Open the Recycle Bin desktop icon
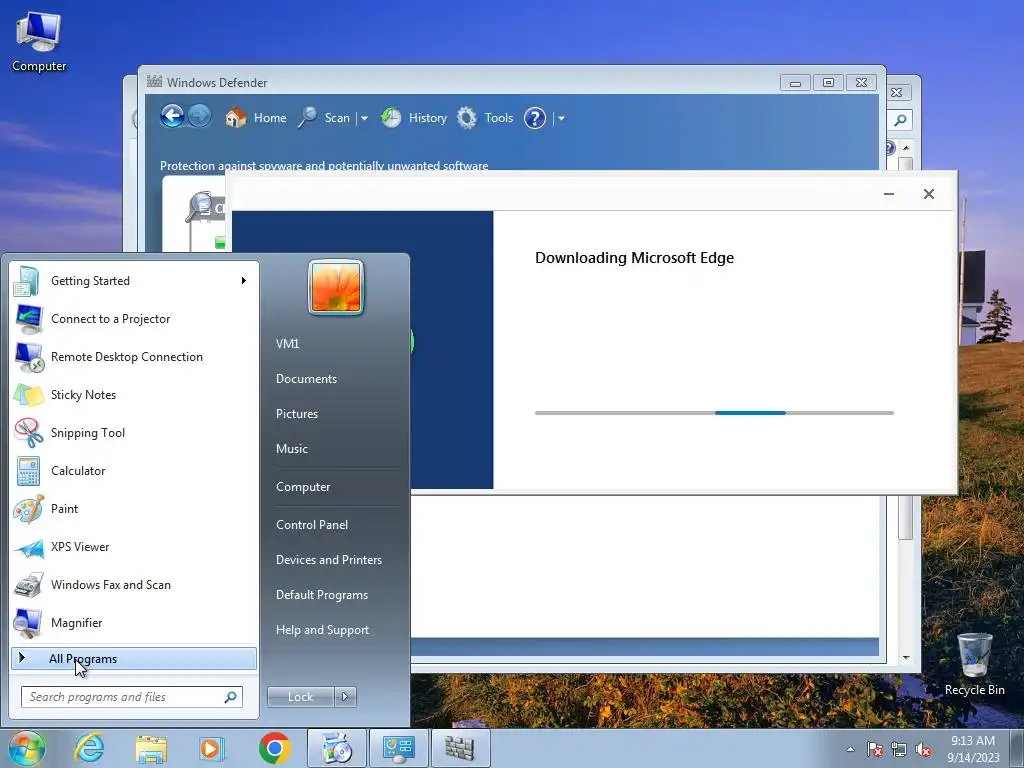This screenshot has height=768, width=1024. pos(974,664)
